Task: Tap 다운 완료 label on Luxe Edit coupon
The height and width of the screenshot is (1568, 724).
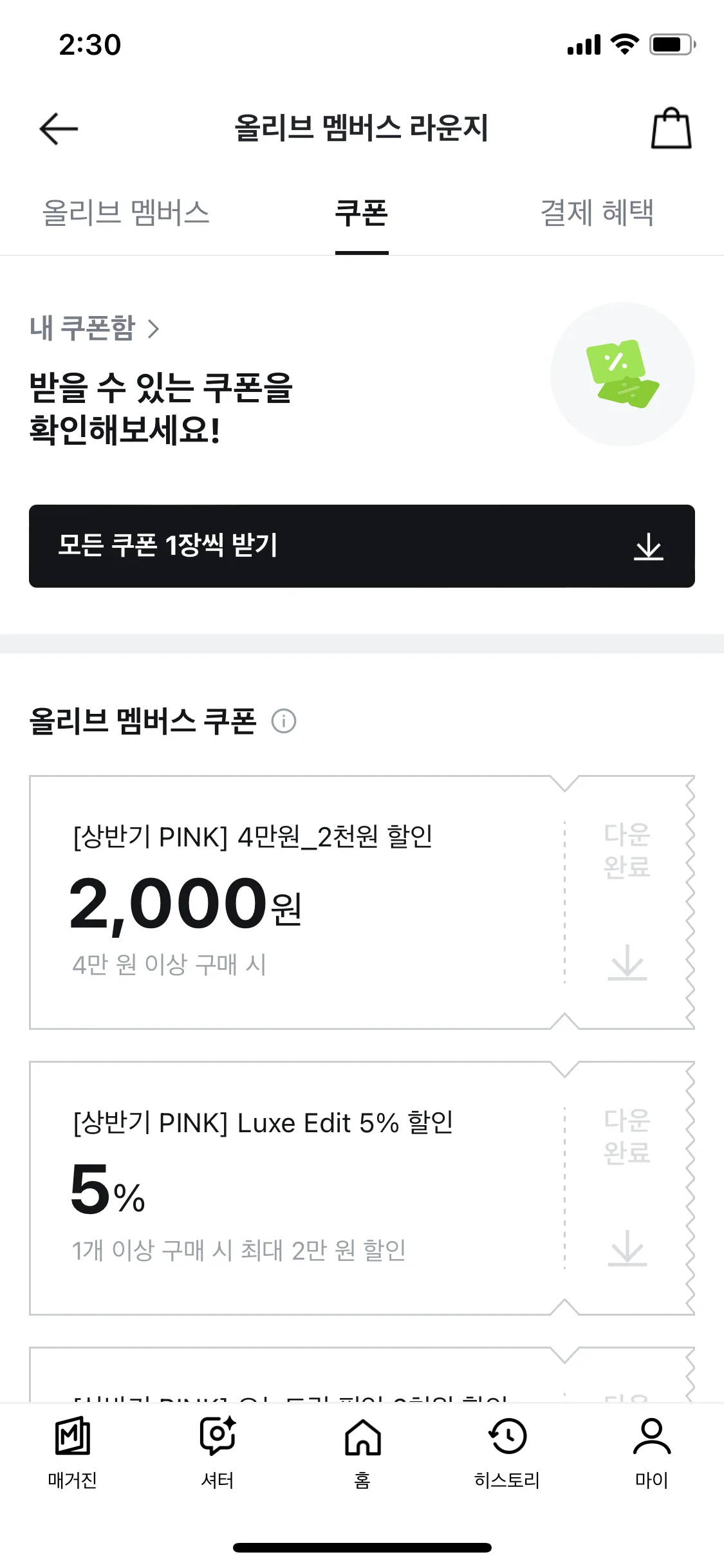Action: pos(627,1136)
